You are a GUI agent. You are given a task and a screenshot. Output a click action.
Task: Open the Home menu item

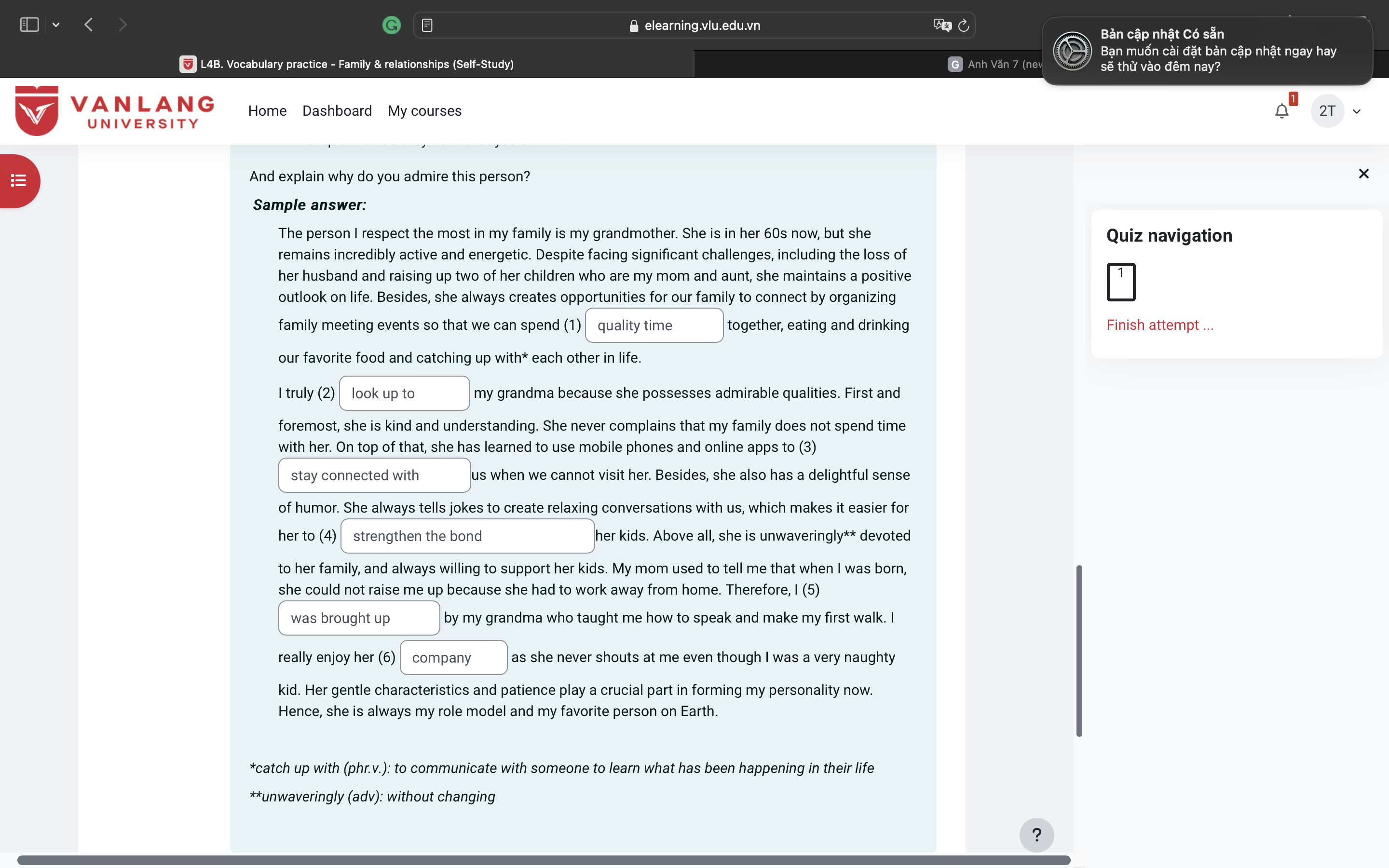(x=267, y=111)
